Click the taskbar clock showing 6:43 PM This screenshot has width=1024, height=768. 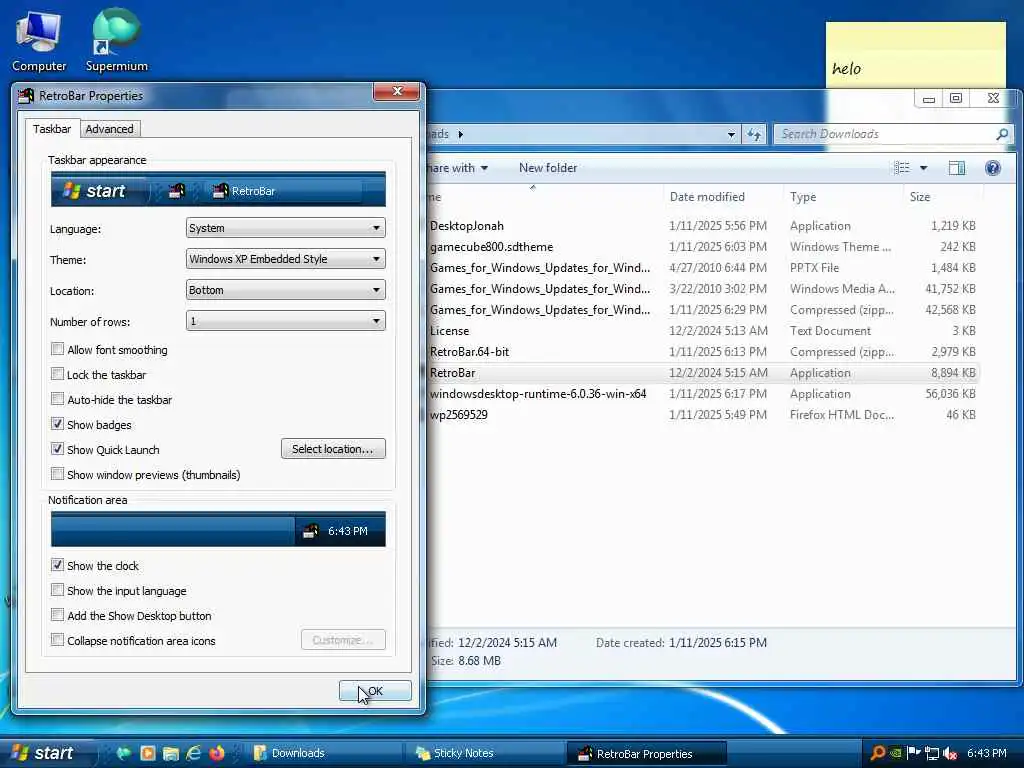(987, 753)
